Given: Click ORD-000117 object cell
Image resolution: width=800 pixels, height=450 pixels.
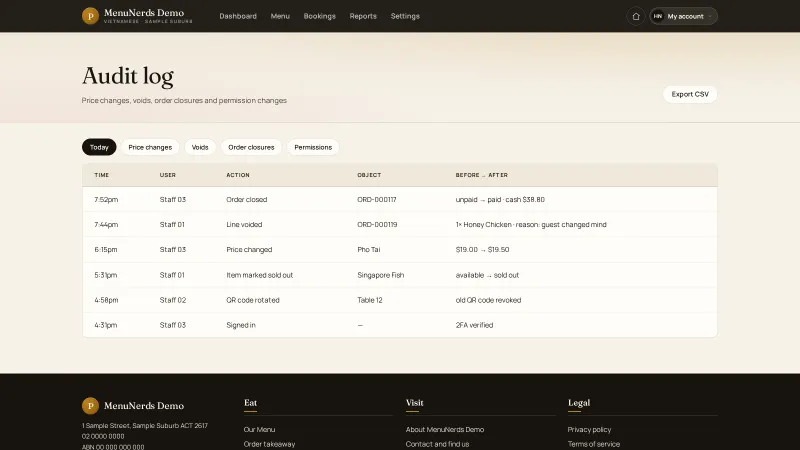Looking at the screenshot, I should [377, 199].
